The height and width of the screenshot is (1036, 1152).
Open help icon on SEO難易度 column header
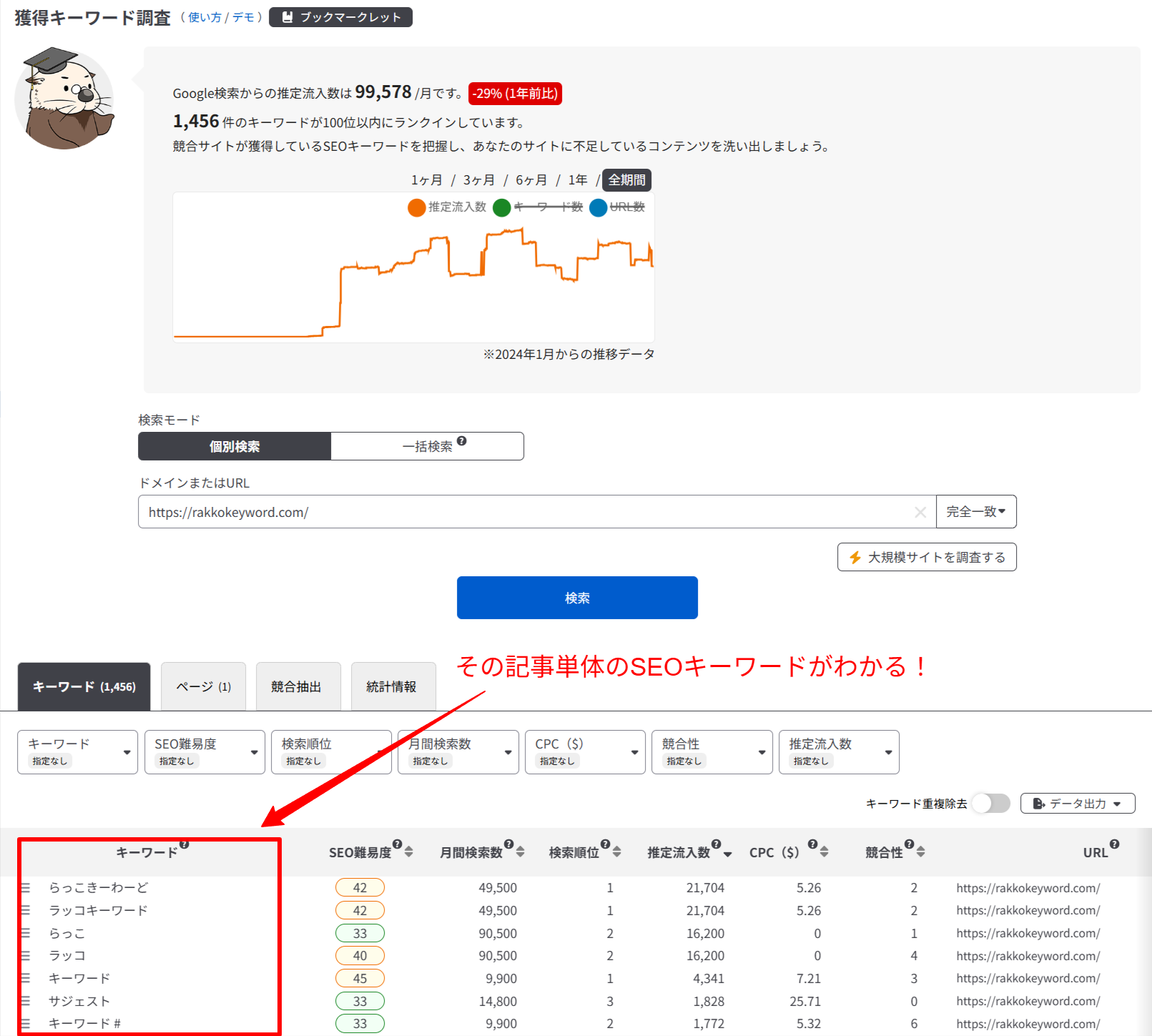(x=398, y=844)
